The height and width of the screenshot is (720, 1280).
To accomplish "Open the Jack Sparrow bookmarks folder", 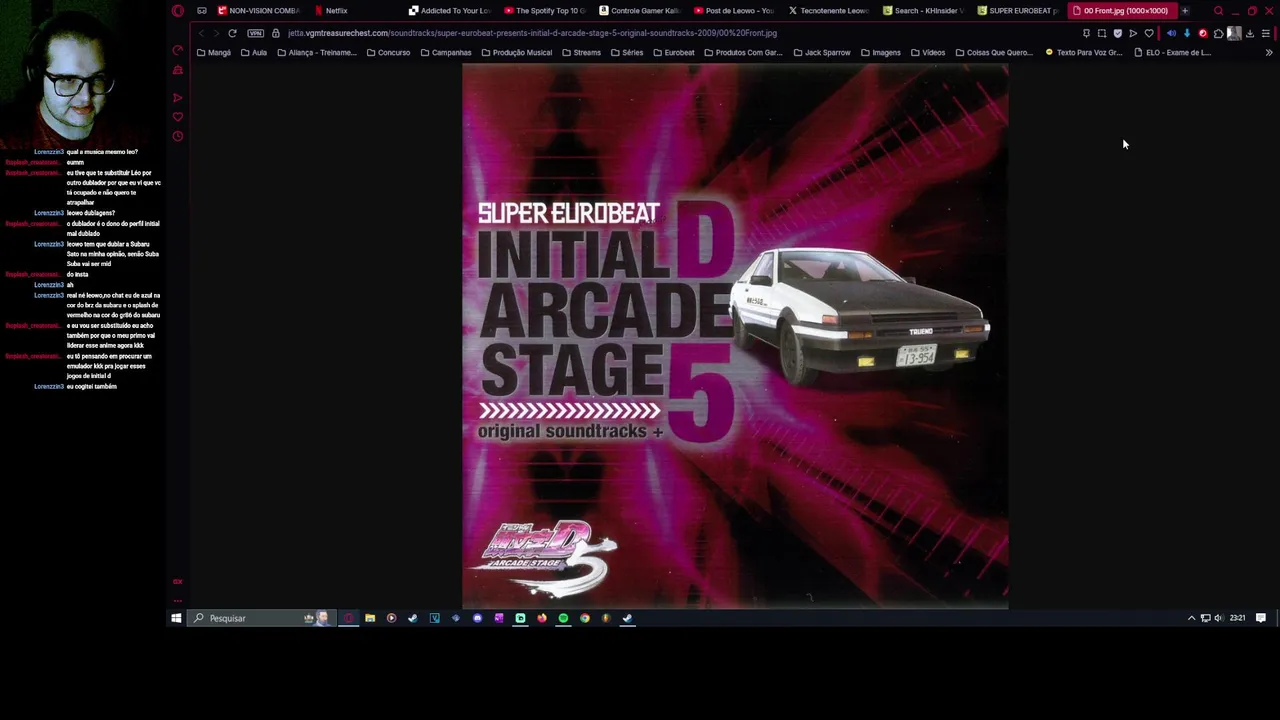I will [822, 53].
